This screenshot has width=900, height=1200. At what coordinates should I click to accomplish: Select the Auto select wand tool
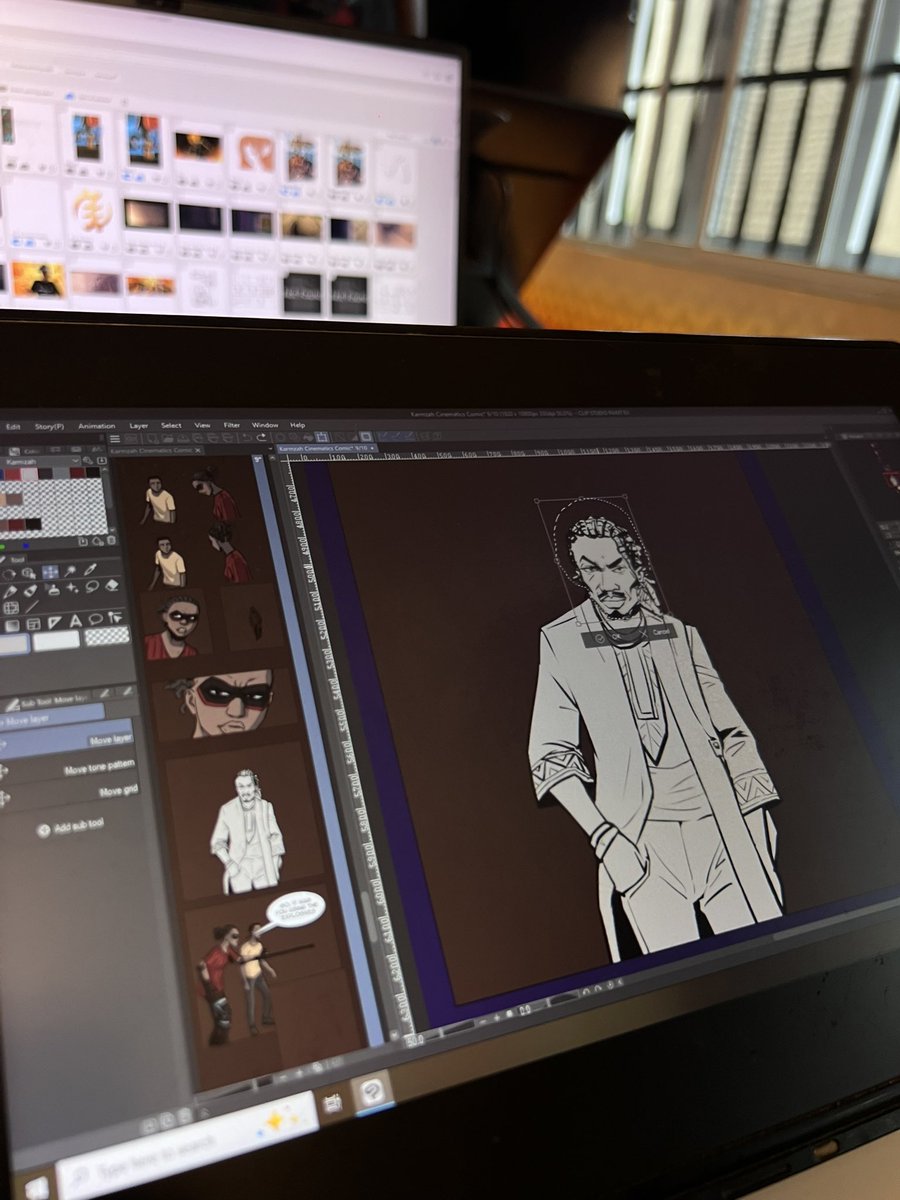click(70, 571)
